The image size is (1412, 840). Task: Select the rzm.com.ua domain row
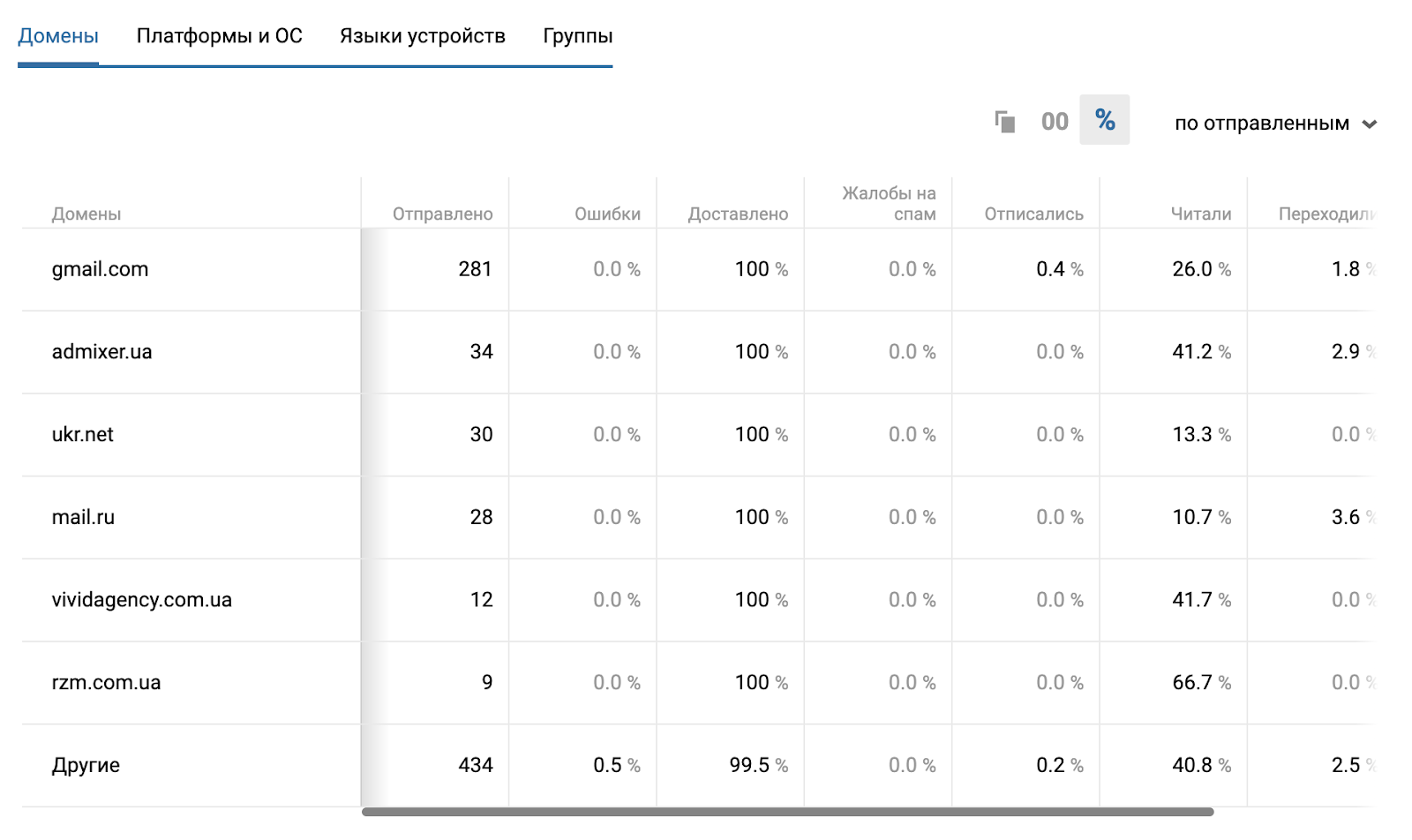106,683
